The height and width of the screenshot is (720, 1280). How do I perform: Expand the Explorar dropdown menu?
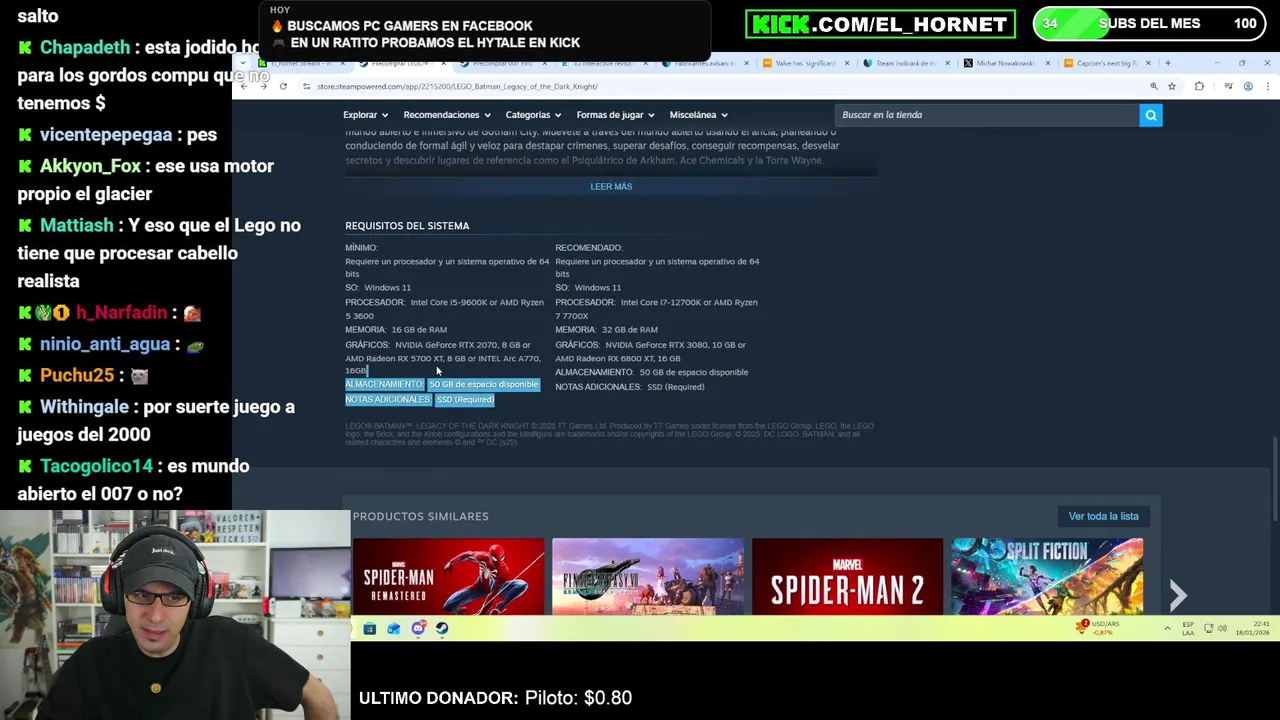point(365,115)
